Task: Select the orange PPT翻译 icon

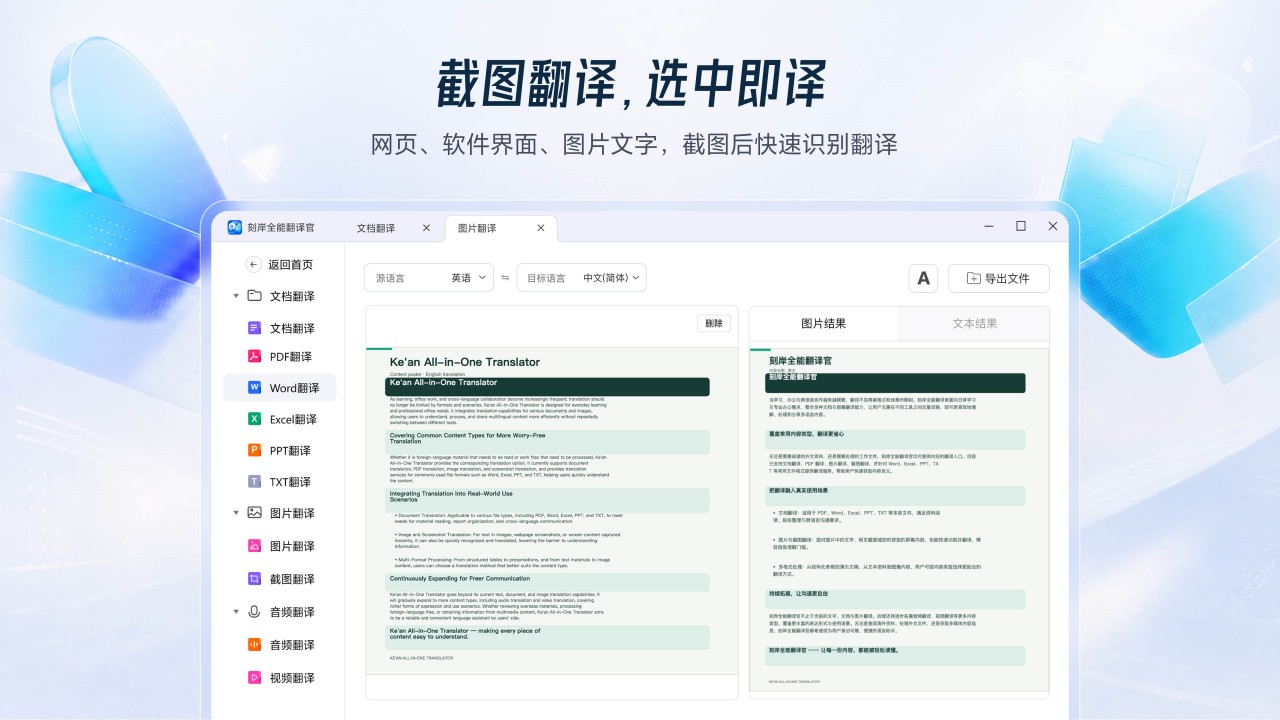Action: (x=254, y=450)
